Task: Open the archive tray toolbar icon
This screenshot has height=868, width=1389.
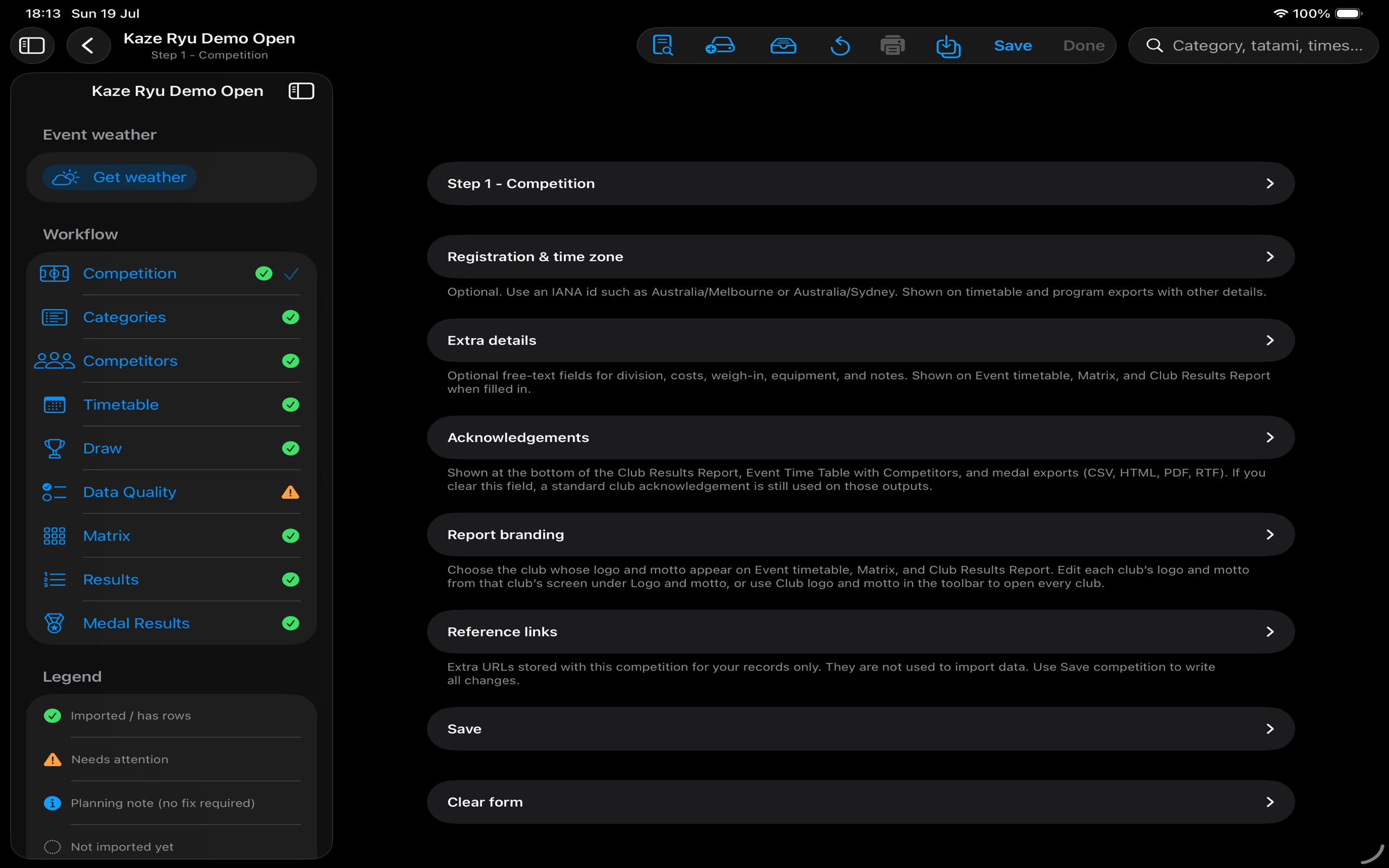Action: point(783,46)
